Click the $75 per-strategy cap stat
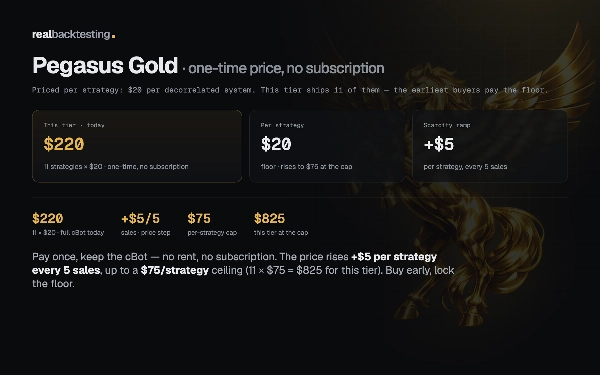This screenshot has width=600, height=375. click(212, 224)
